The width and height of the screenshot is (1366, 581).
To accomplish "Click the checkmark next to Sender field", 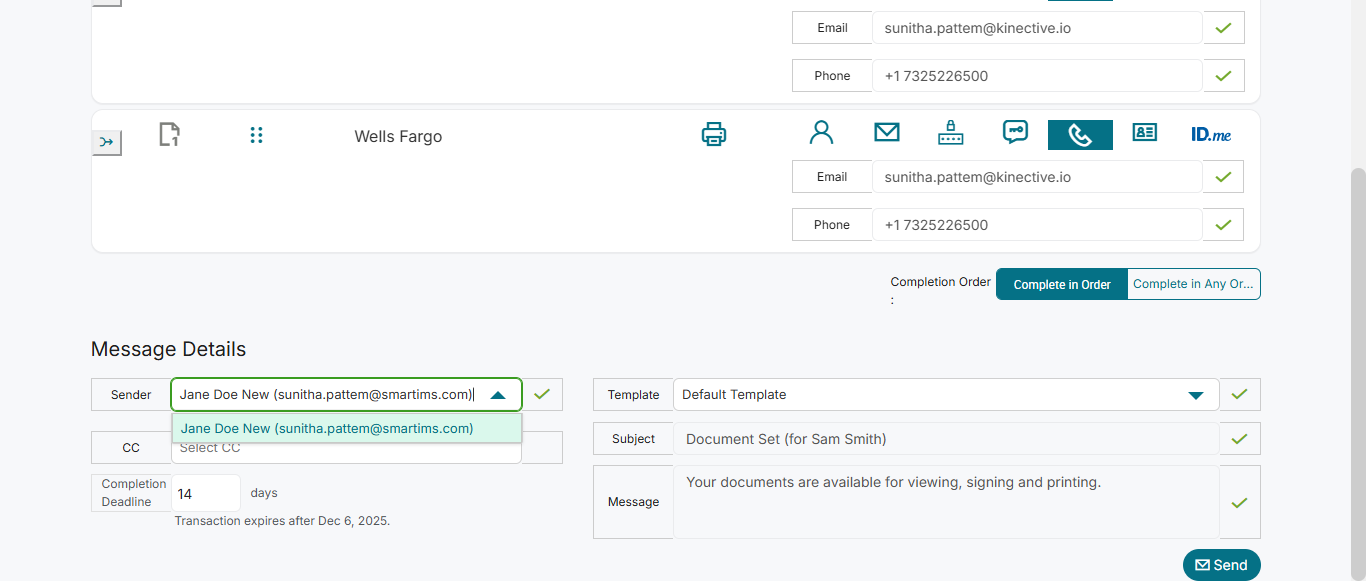I will [x=542, y=395].
